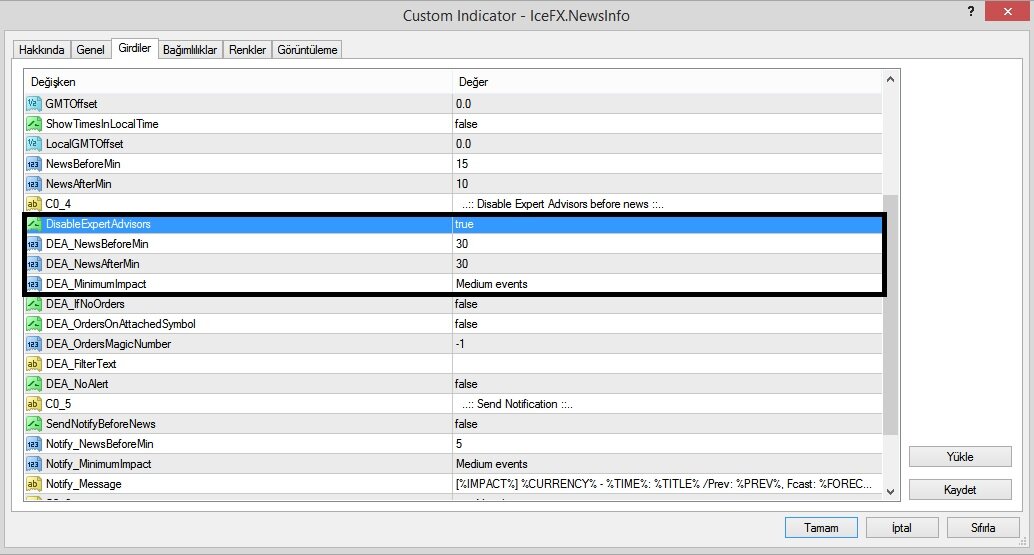Click the DEA_NewsBeforeMin integer icon
The width and height of the screenshot is (1034, 555).
pyautogui.click(x=34, y=244)
